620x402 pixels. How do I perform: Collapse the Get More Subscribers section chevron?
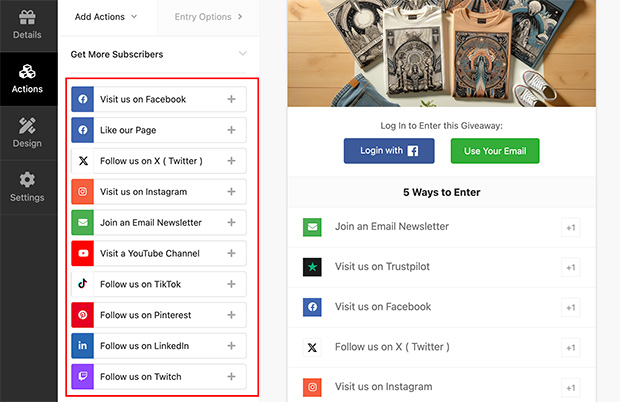pyautogui.click(x=243, y=54)
